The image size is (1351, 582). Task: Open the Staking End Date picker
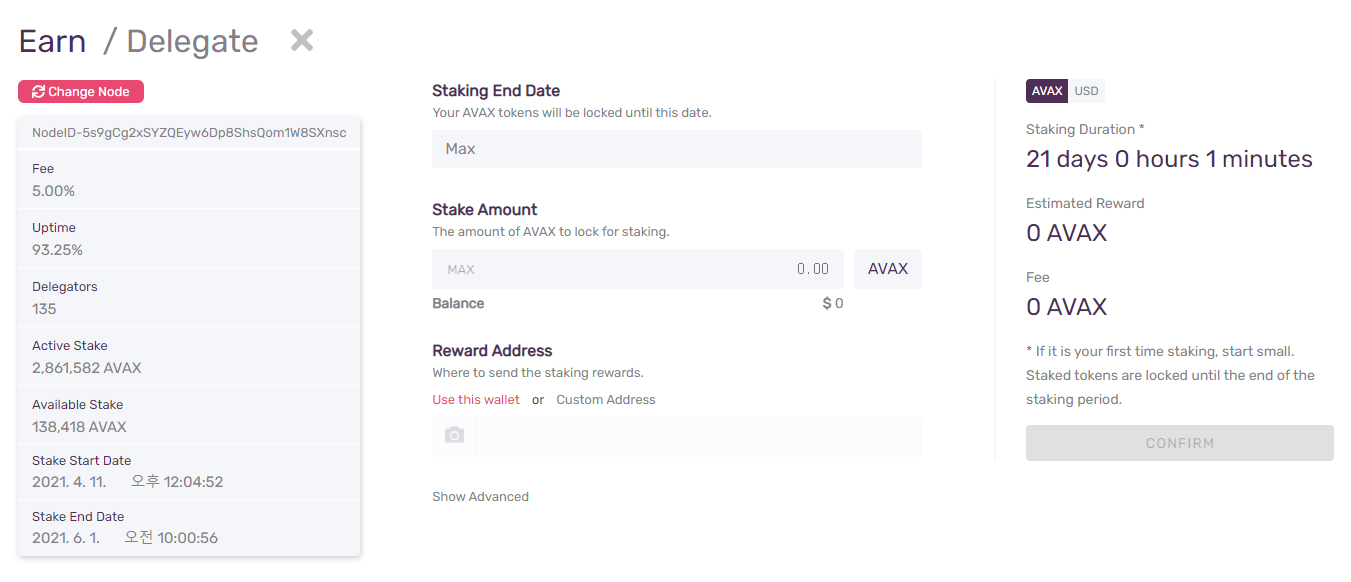coord(676,149)
